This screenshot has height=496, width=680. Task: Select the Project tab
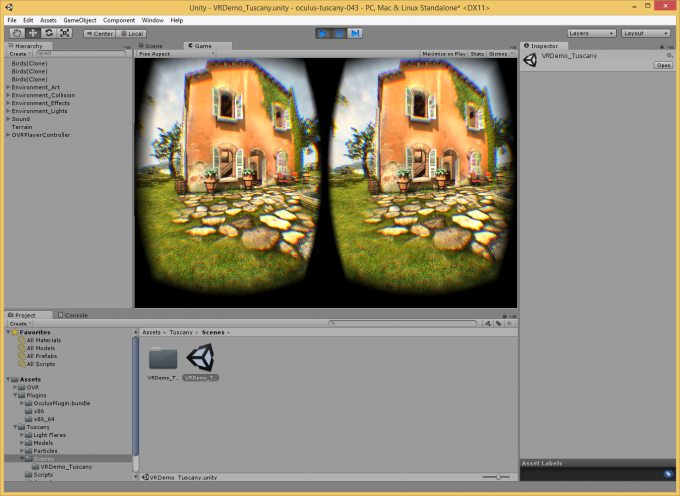point(28,315)
